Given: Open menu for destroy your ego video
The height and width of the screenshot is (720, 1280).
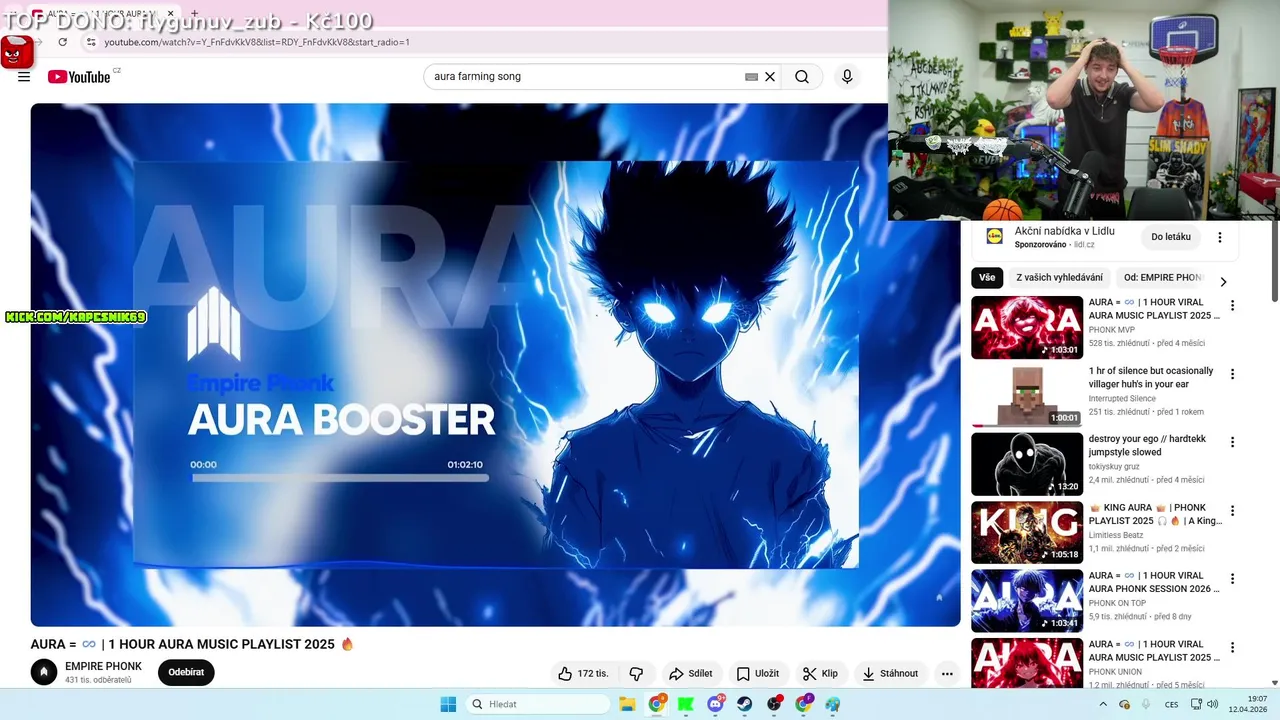Looking at the screenshot, I should (1232, 442).
